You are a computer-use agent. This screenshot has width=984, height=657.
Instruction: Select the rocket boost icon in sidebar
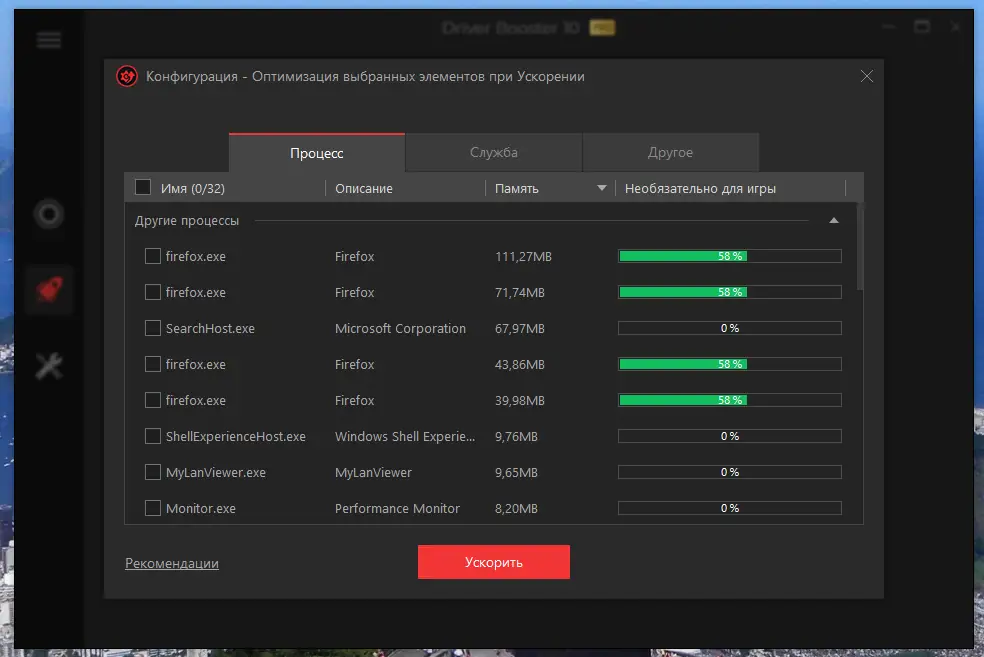click(50, 289)
